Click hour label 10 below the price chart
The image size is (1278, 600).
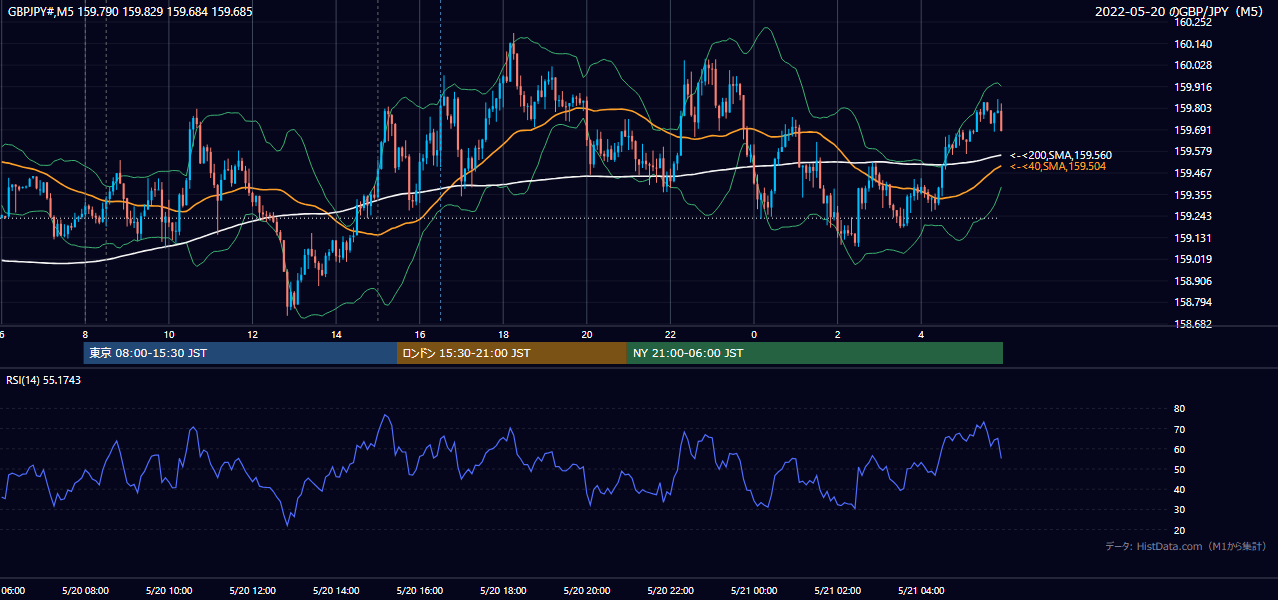169,334
